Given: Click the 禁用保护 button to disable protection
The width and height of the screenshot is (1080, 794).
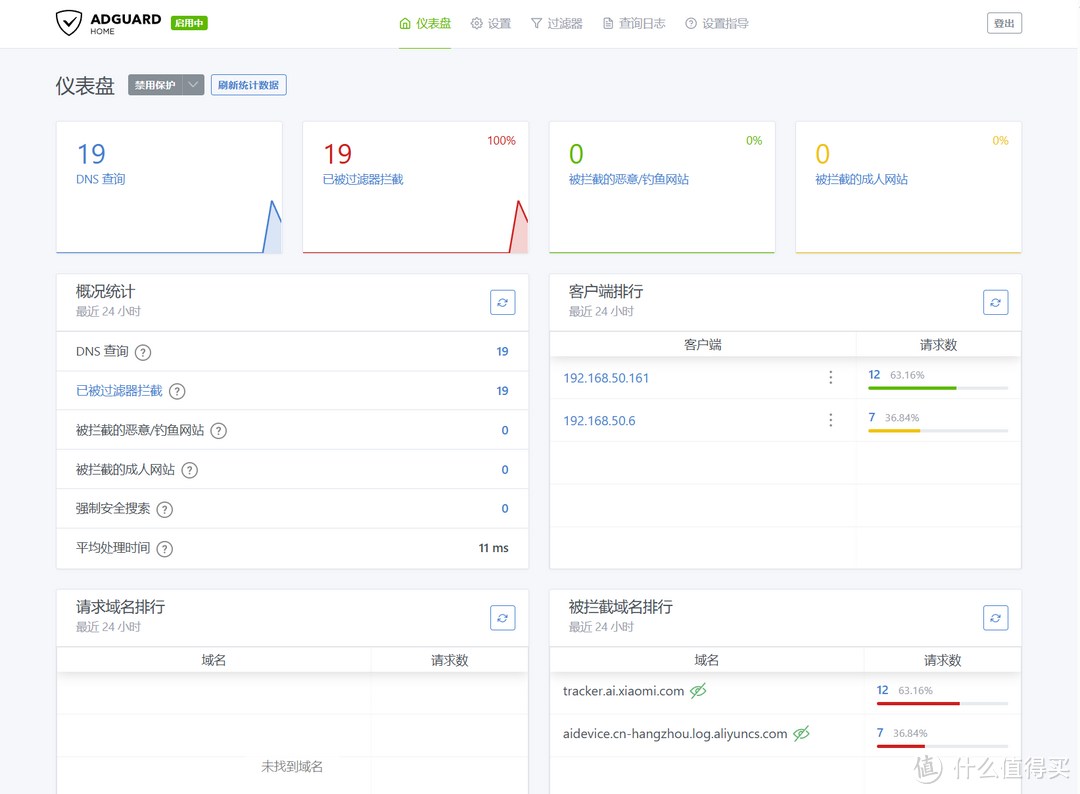Looking at the screenshot, I should pos(155,85).
